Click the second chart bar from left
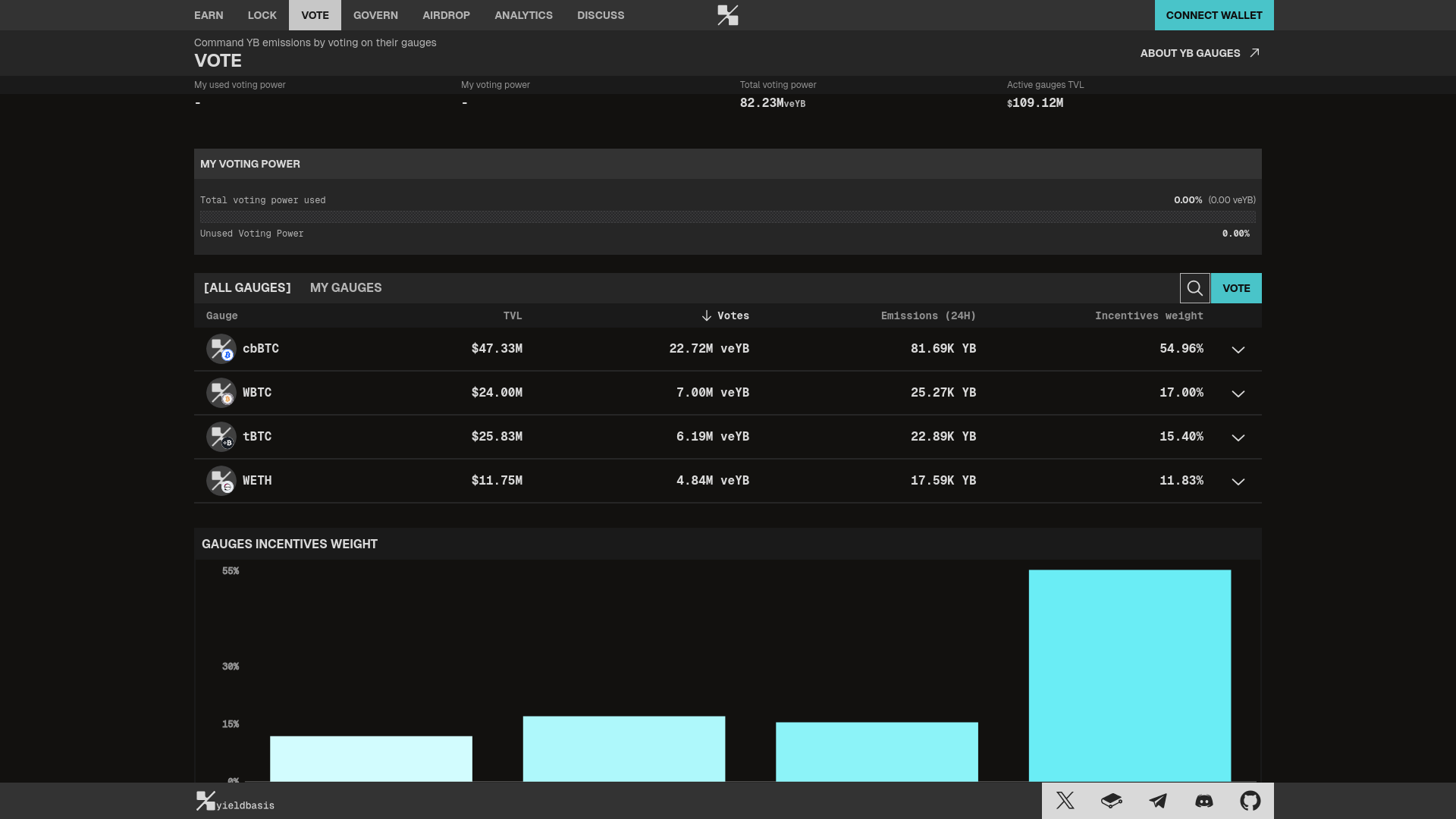1456x819 pixels. (624, 748)
